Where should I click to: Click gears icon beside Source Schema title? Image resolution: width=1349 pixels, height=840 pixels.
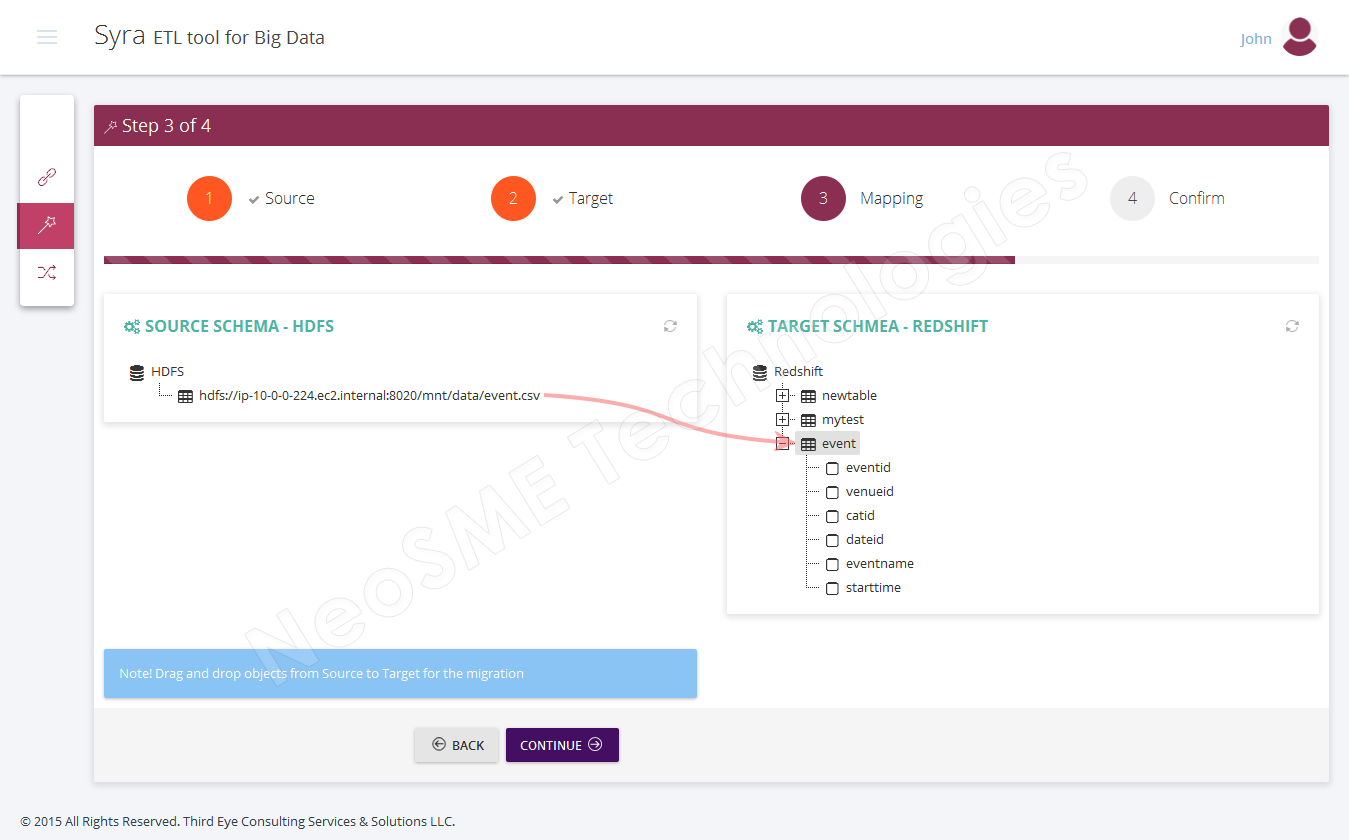coord(131,326)
